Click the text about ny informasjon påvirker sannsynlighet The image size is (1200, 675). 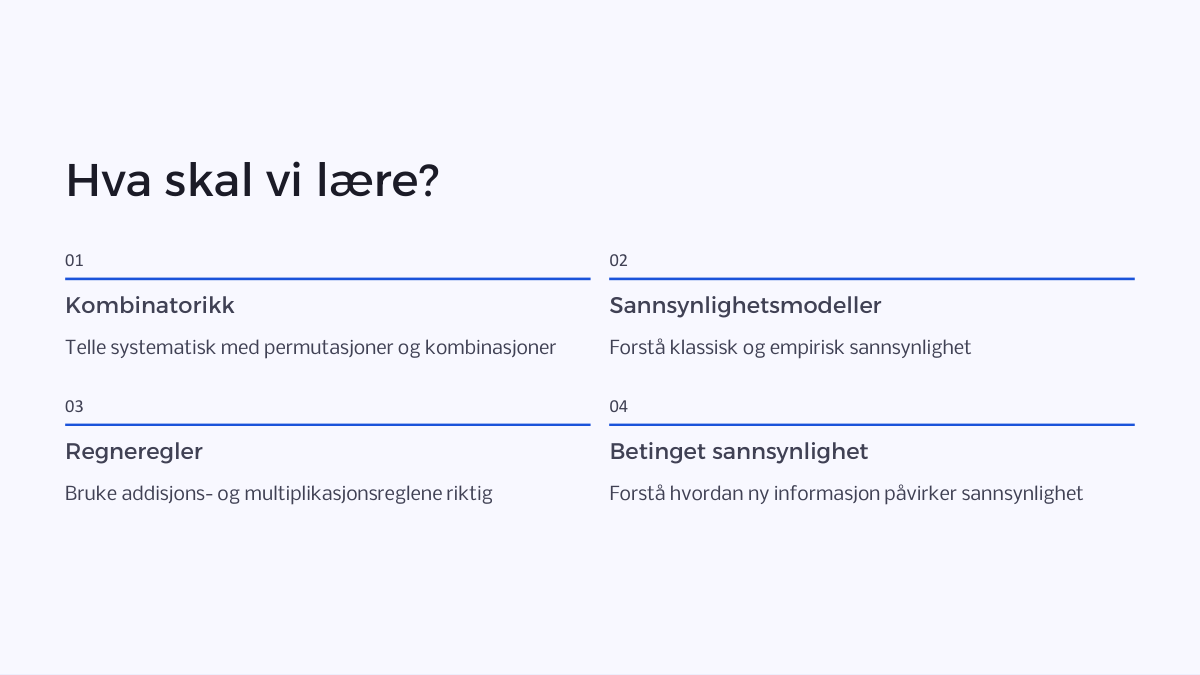(846, 493)
